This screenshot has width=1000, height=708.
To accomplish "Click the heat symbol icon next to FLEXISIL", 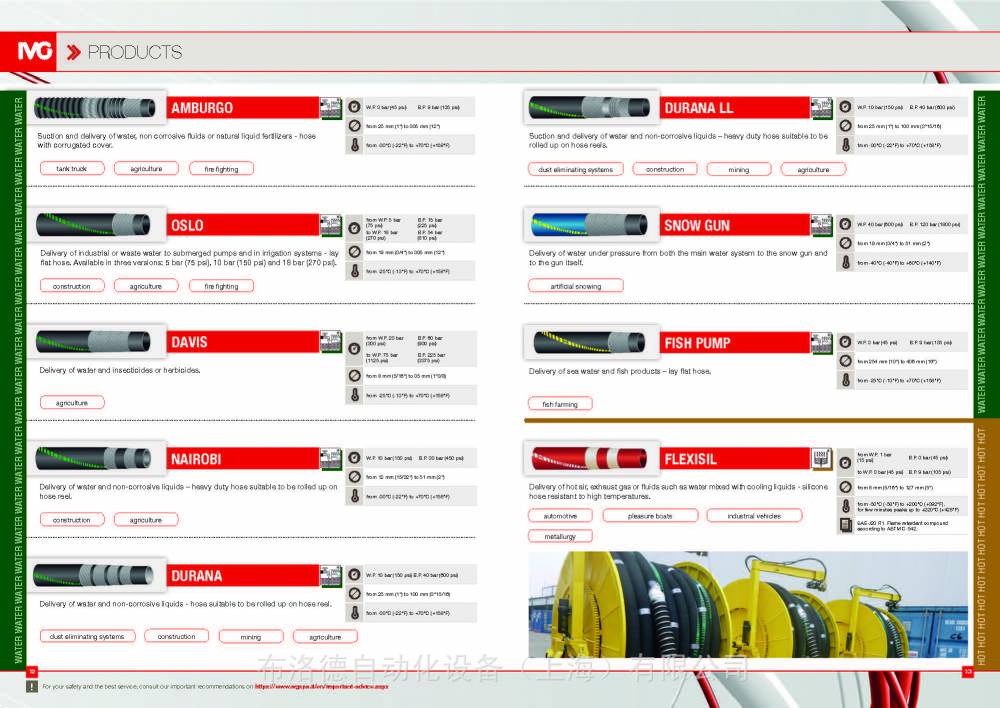I will pyautogui.click(x=820, y=457).
